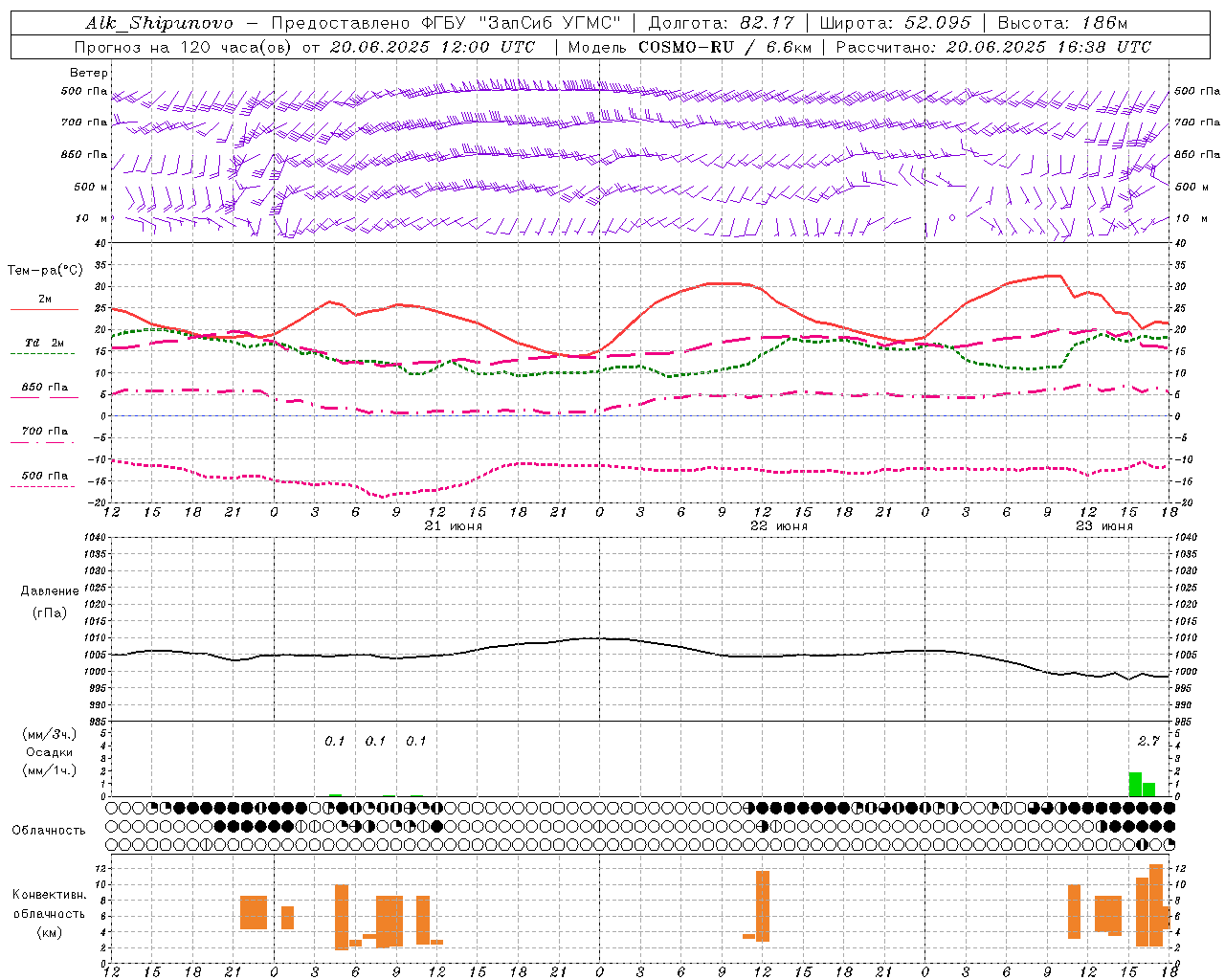Click the Осадки precipitation label
This screenshot has height=980, width=1225.
click(50, 752)
